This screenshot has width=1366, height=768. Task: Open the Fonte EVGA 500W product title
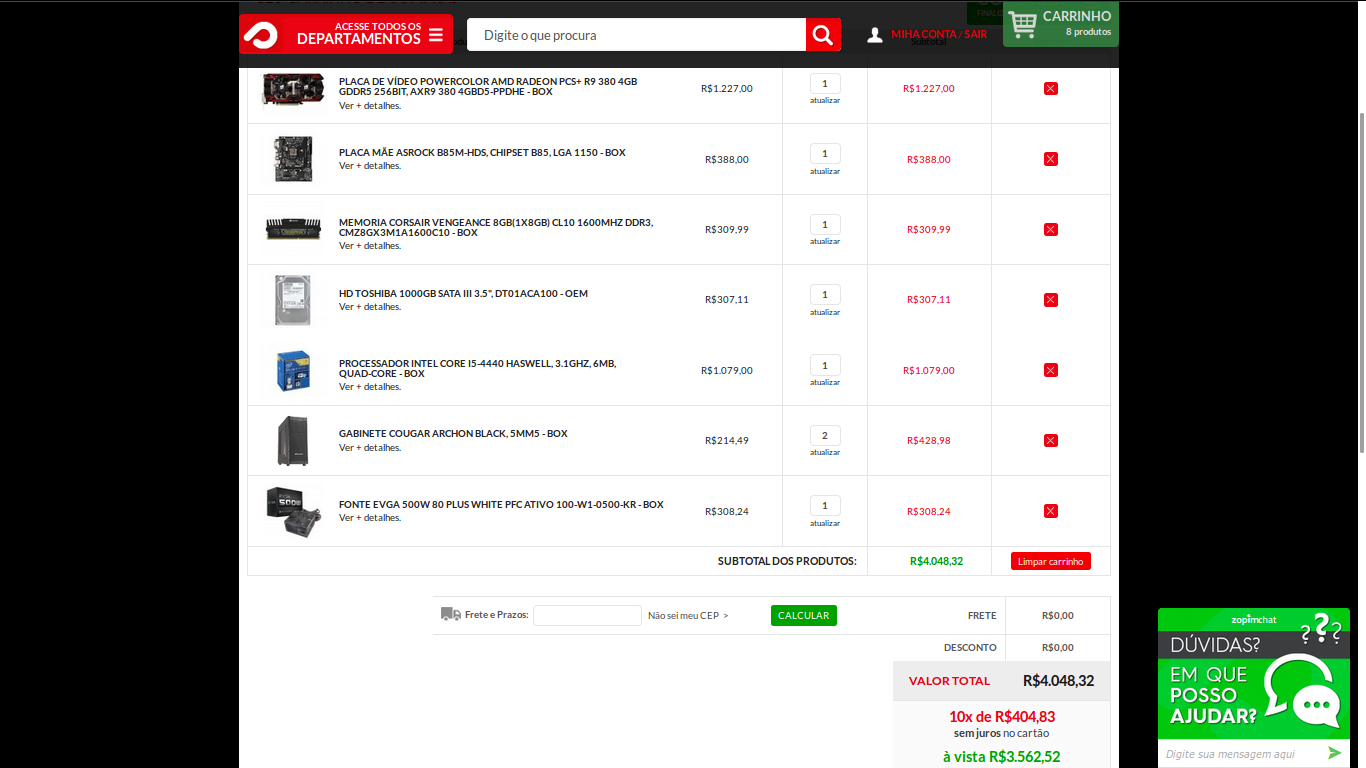coord(501,504)
